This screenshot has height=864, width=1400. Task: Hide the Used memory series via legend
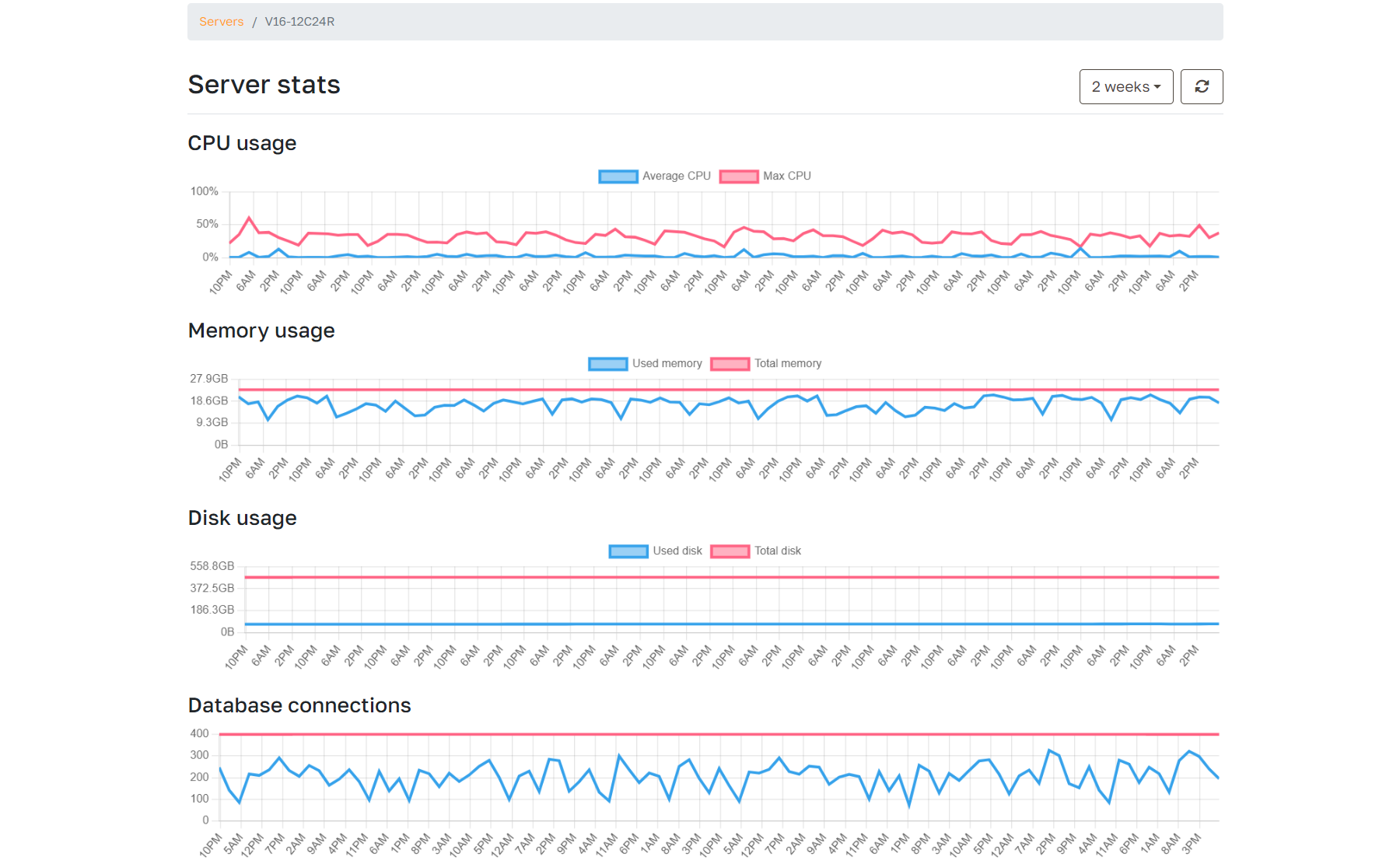coord(607,364)
